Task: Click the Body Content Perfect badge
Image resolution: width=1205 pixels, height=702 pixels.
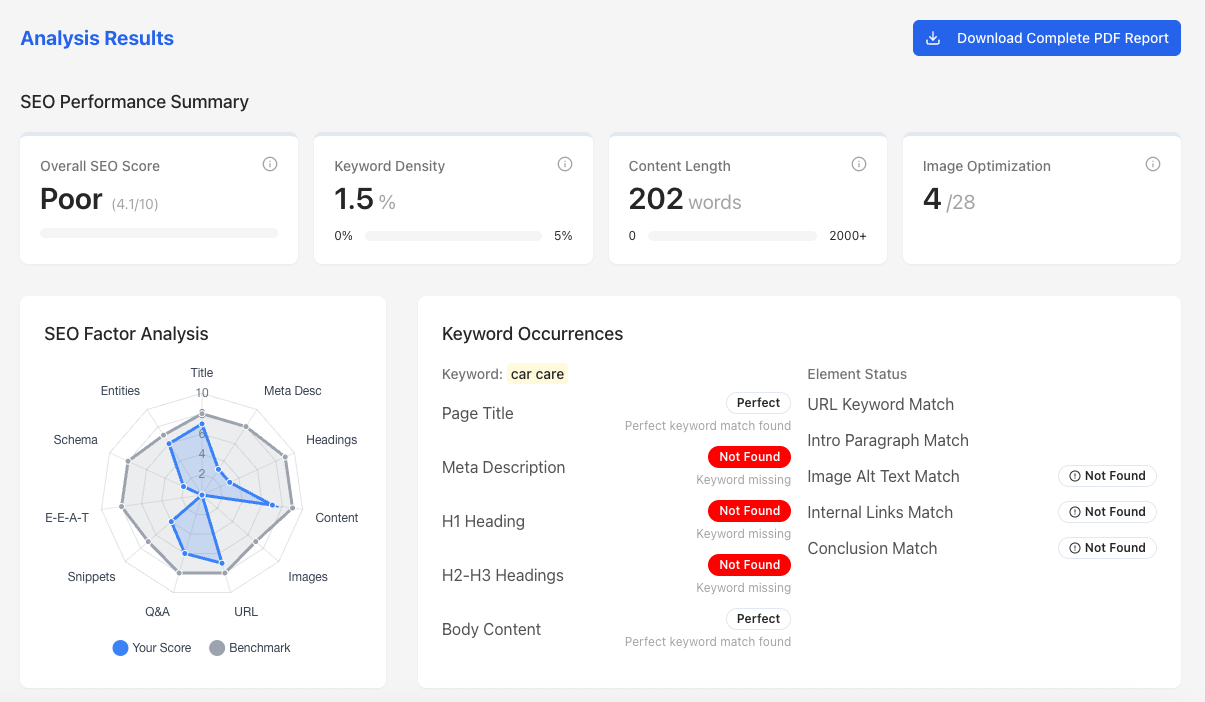Action: pos(758,619)
